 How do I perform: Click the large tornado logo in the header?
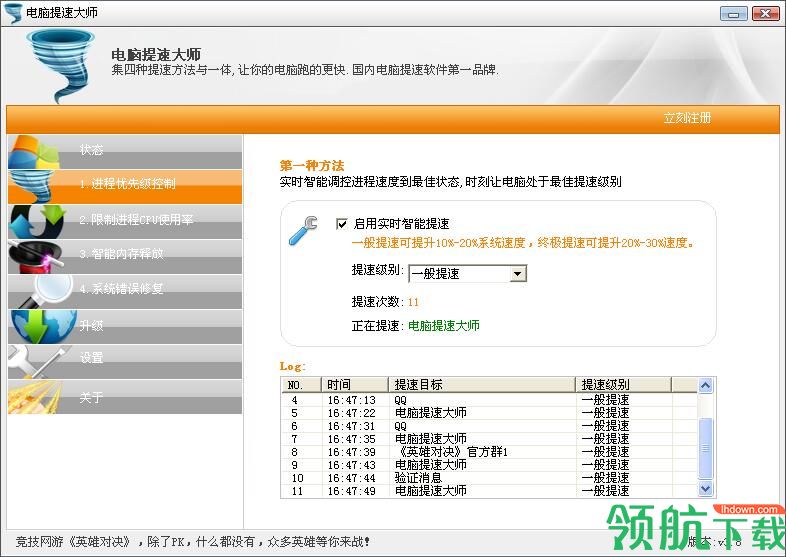tap(60, 65)
